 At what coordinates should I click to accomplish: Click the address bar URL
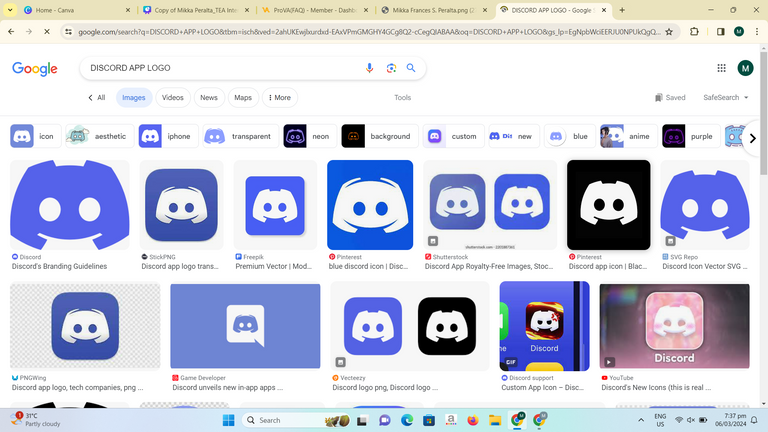coord(369,32)
